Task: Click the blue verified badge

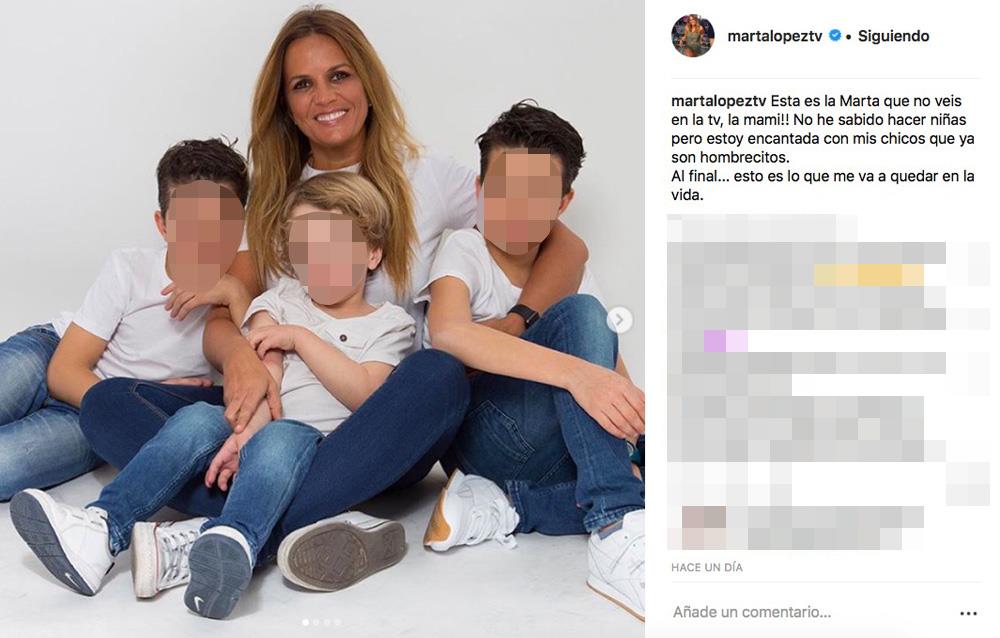Action: [x=834, y=36]
